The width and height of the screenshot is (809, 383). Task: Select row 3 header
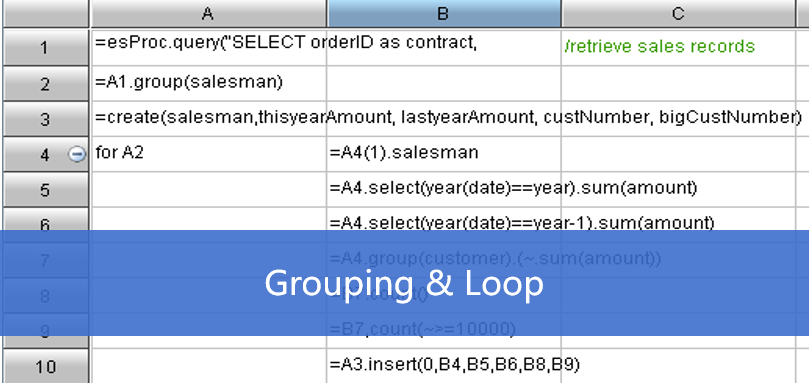[45, 119]
